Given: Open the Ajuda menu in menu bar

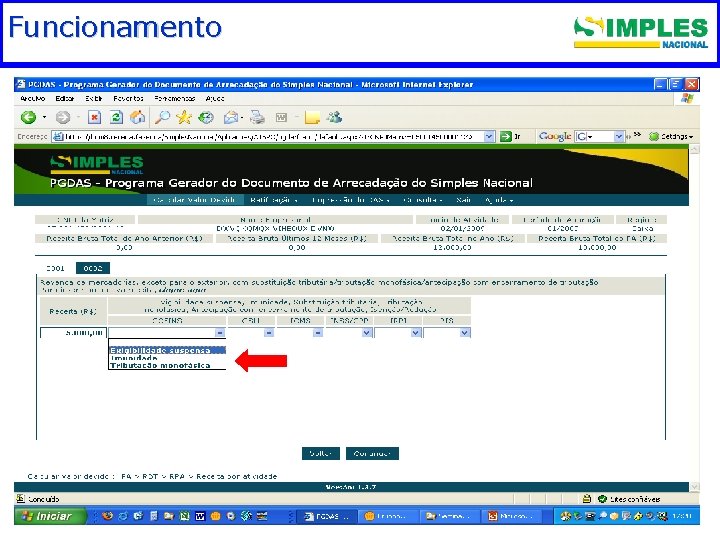Looking at the screenshot, I should point(215,98).
